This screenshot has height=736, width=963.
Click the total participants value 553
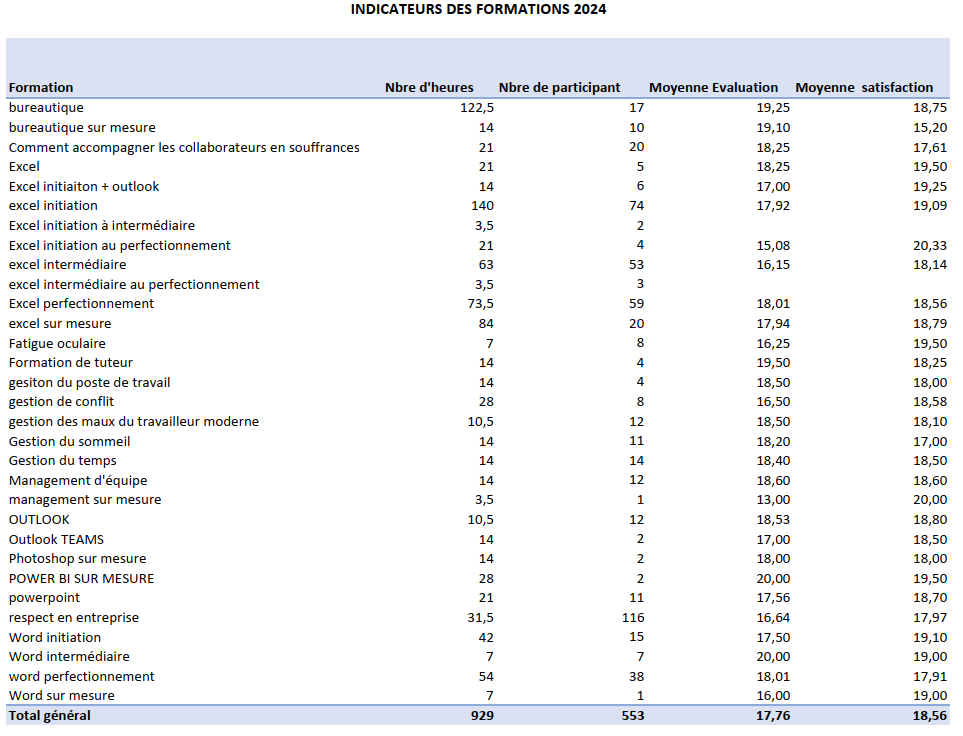point(632,716)
